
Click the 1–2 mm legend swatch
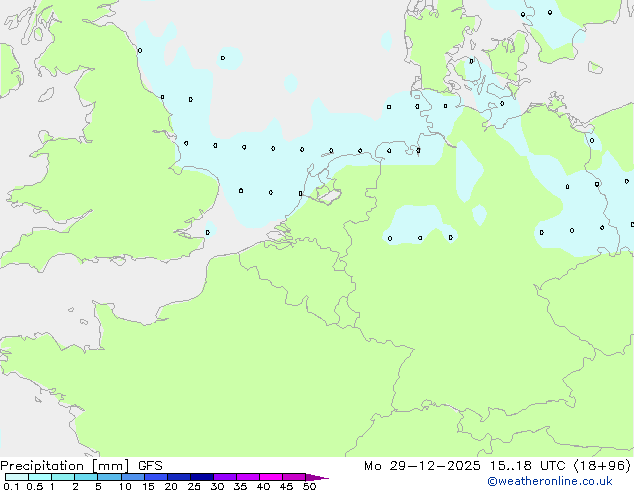pyautogui.click(x=63, y=477)
